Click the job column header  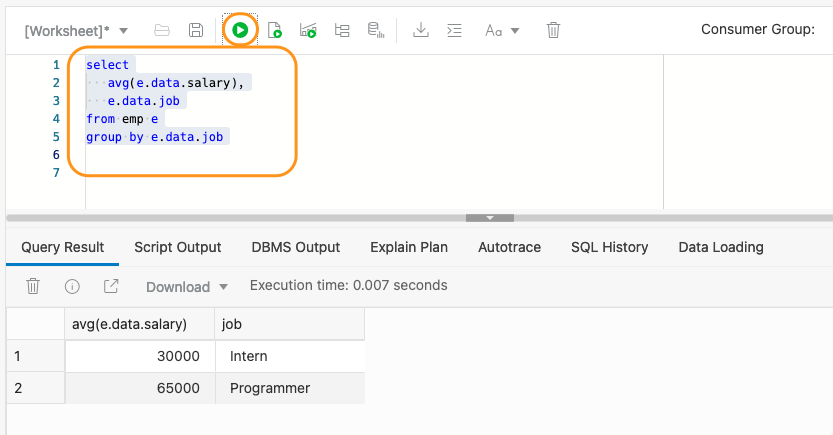click(x=289, y=324)
